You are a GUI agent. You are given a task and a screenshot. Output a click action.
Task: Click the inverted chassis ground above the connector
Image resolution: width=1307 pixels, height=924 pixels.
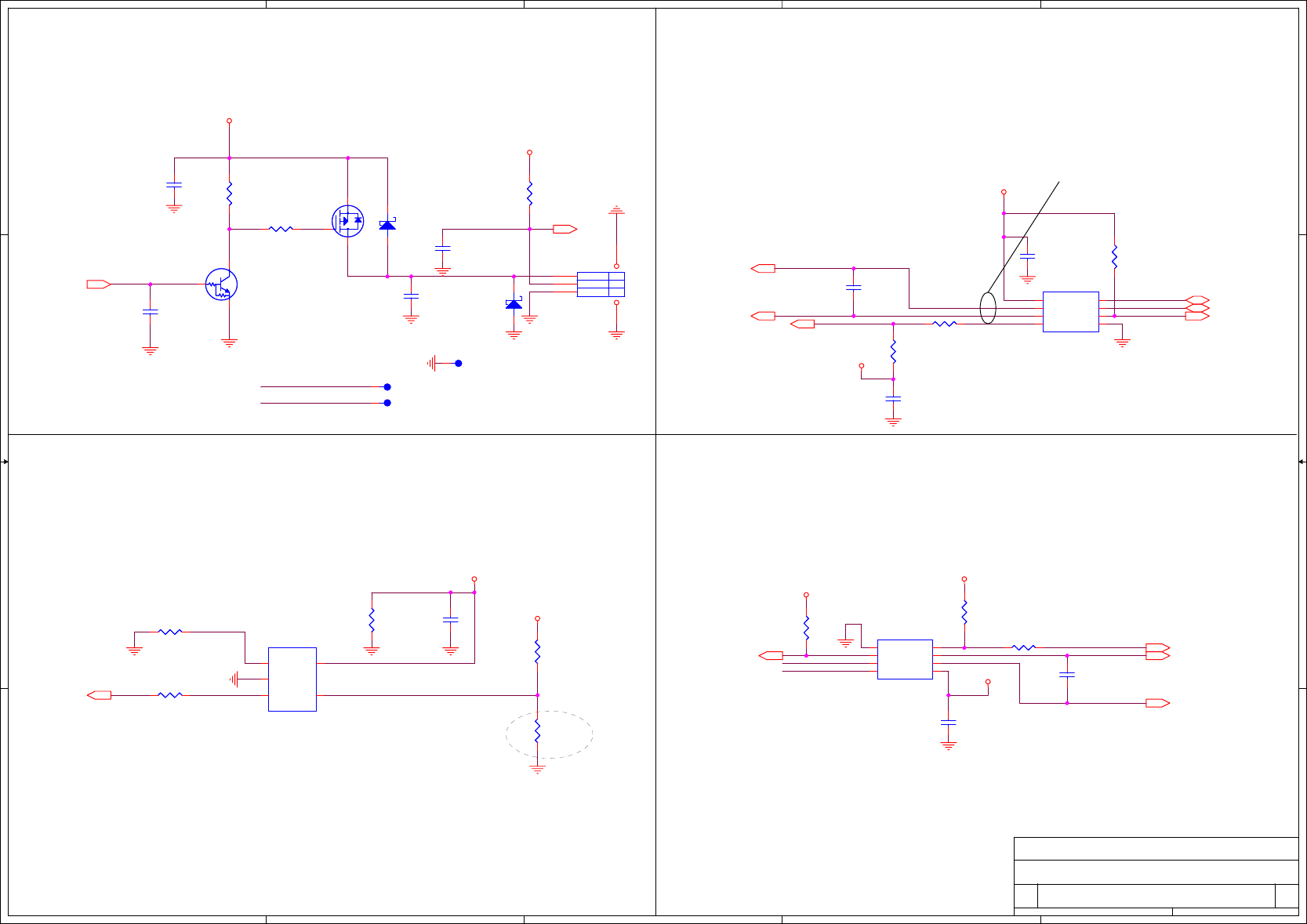[x=617, y=211]
